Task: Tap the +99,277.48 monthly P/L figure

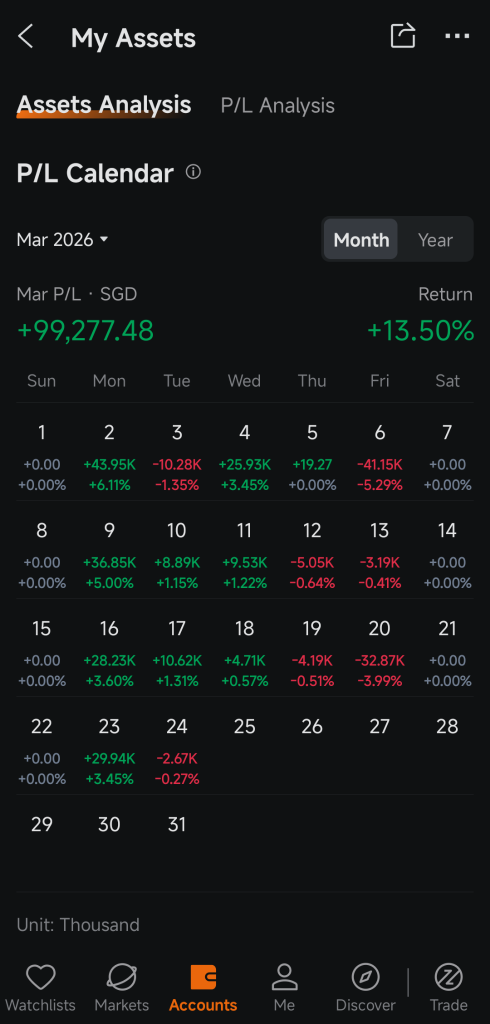Action: 86,331
